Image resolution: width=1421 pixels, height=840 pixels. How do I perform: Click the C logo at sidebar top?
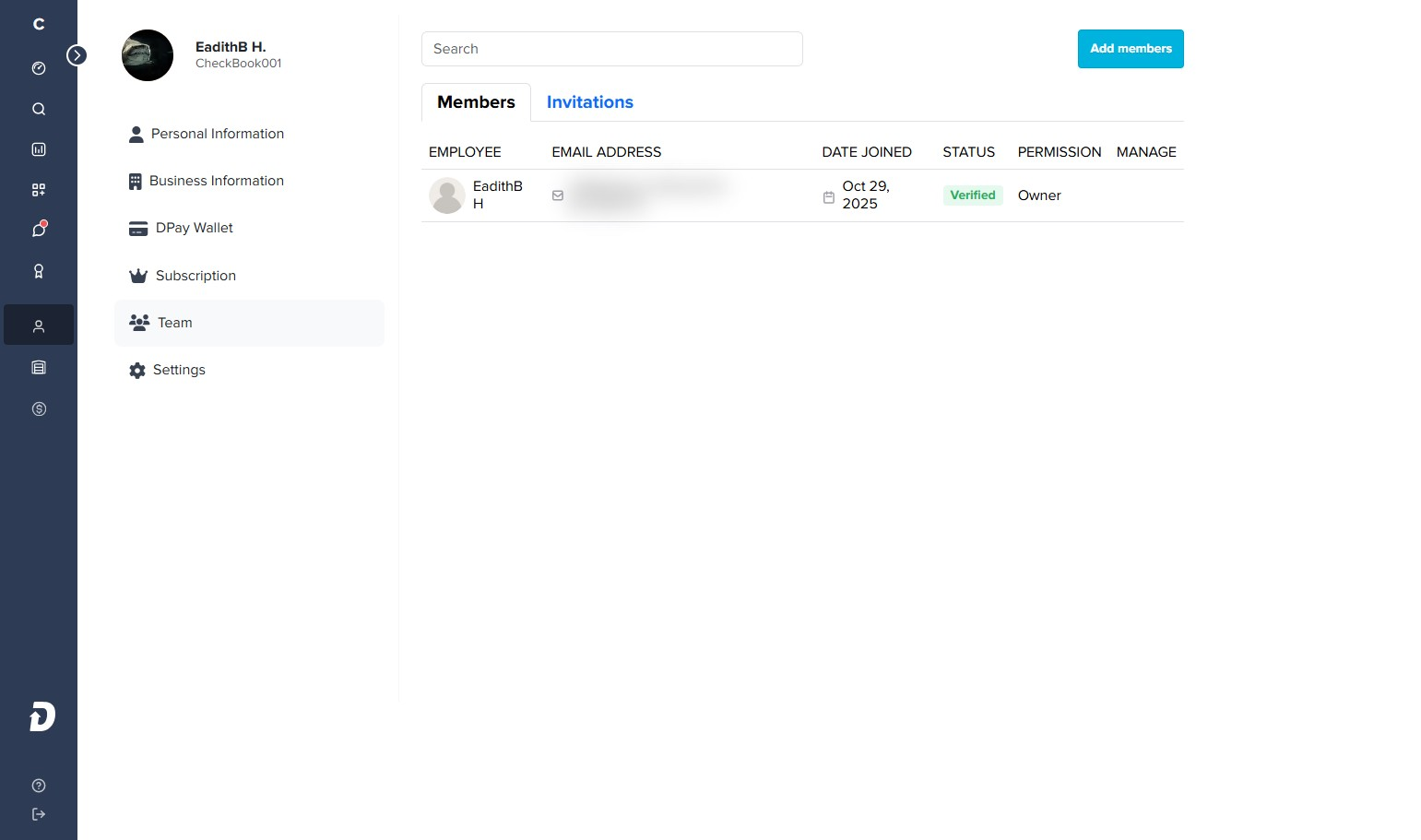[x=39, y=24]
